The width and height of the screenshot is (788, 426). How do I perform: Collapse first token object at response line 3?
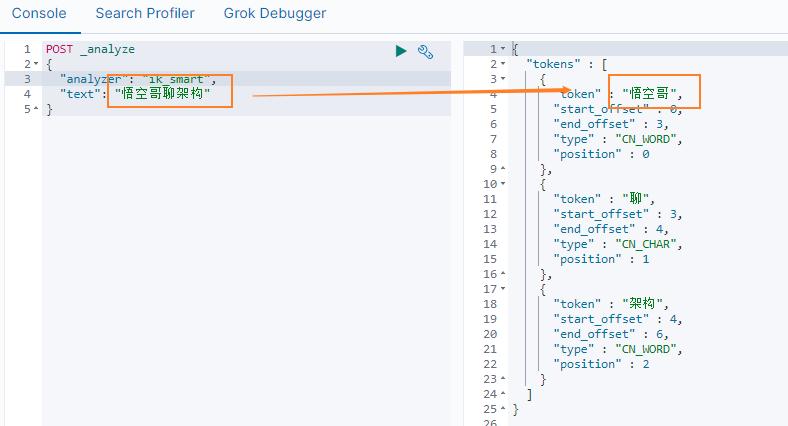coord(503,79)
